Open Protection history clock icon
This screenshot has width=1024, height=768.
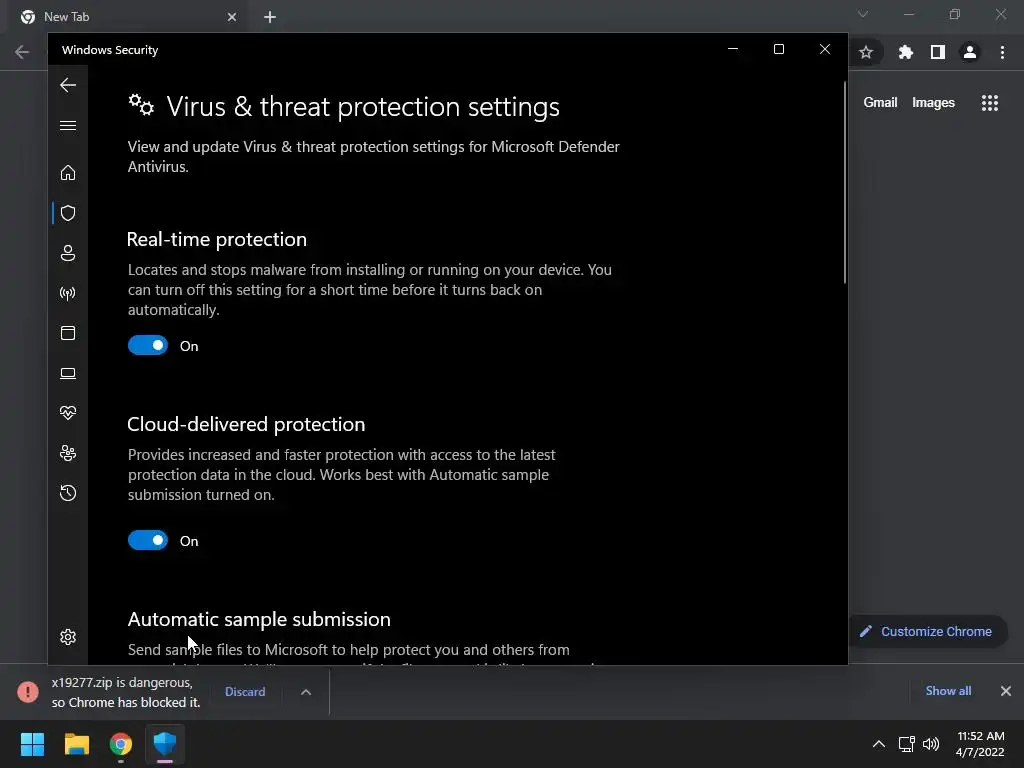click(68, 493)
